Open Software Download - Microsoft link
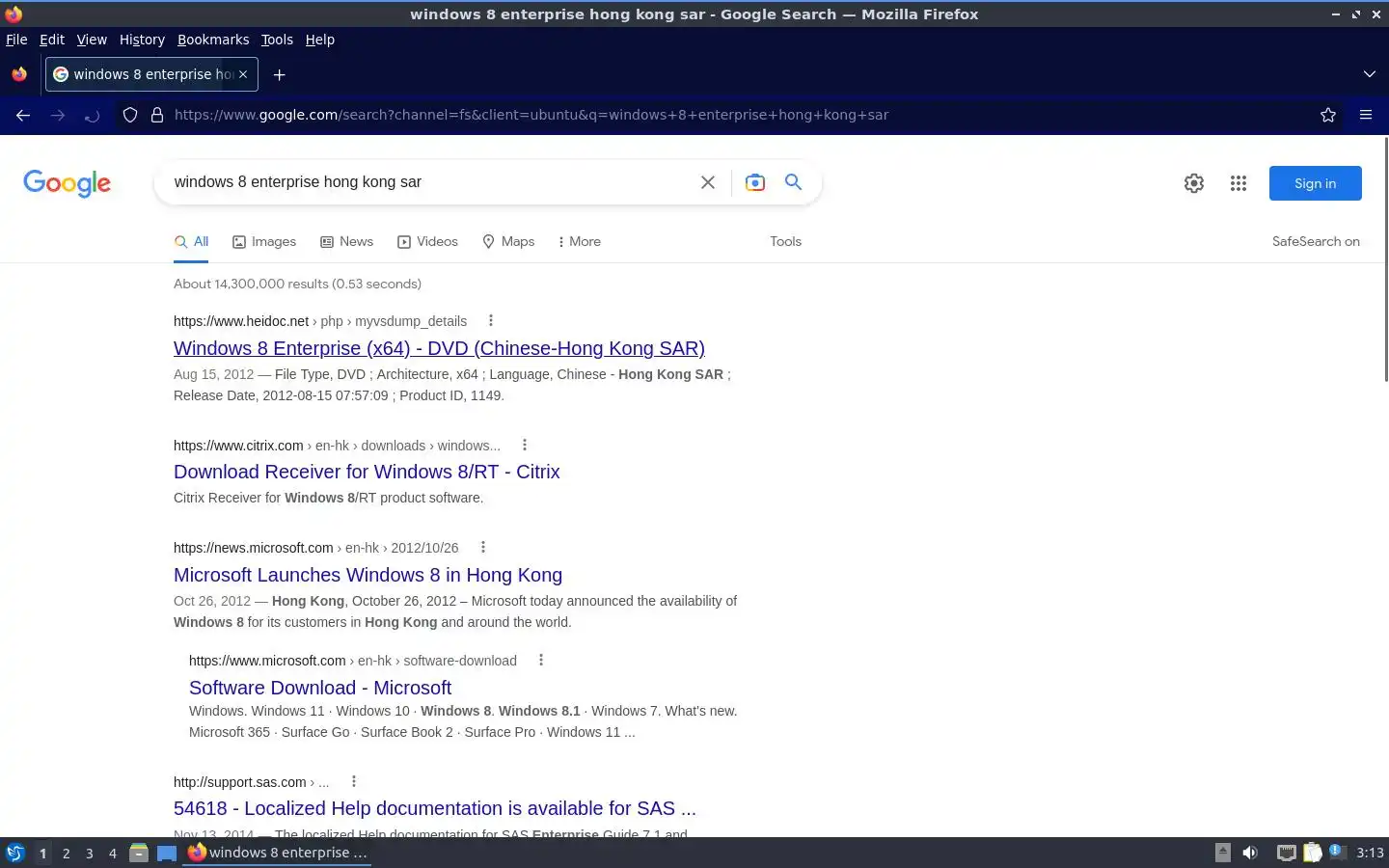 coord(320,688)
